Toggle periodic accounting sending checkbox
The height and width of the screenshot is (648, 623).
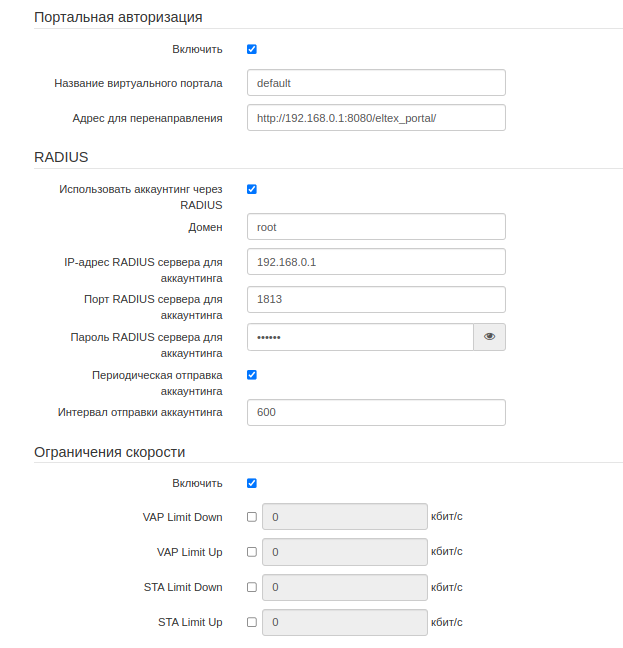(x=252, y=375)
